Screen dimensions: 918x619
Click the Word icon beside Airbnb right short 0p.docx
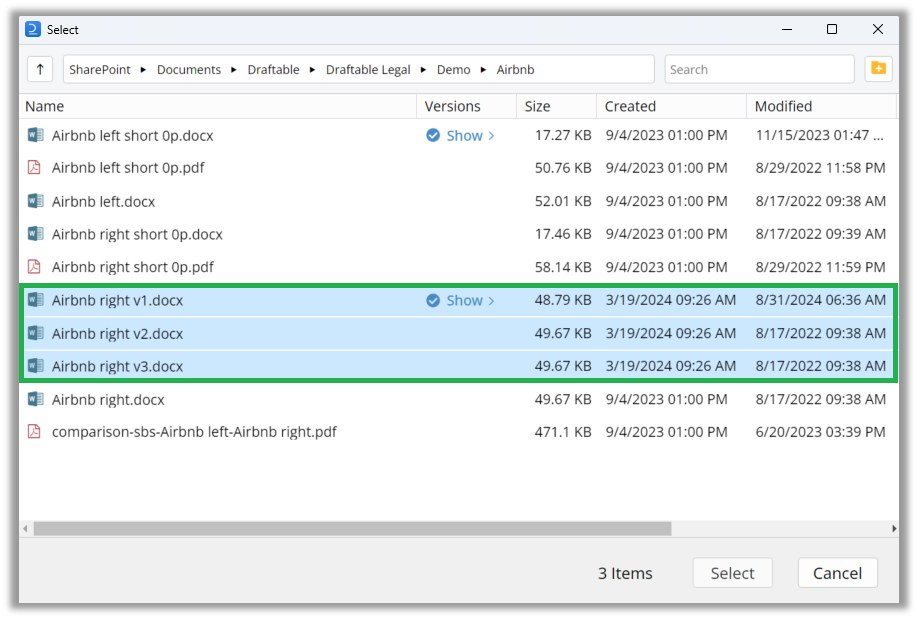(36, 234)
